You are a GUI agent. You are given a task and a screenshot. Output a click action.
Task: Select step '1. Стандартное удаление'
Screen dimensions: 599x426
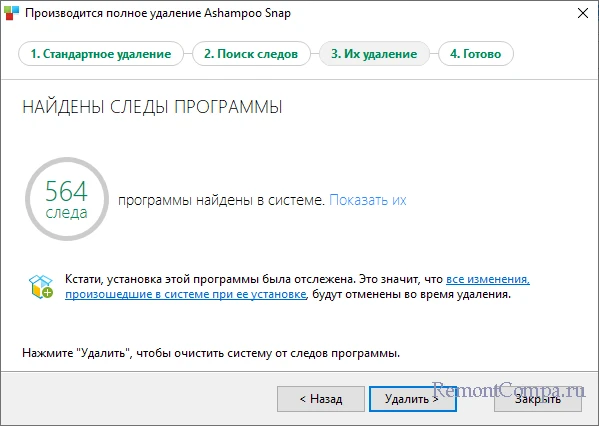(x=101, y=54)
